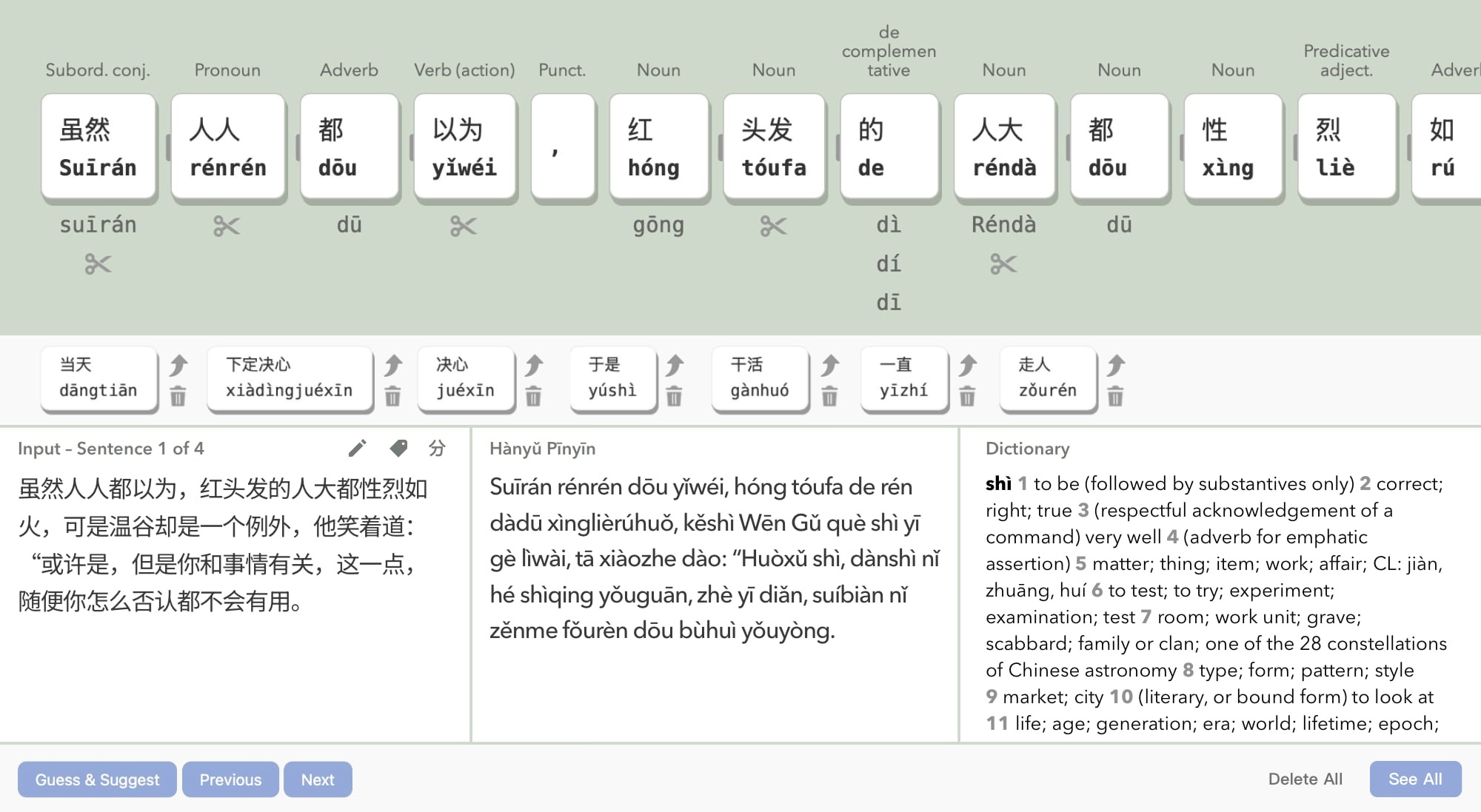Choose alternate reading dī under 的
Viewport: 1481px width, 812px height.
coord(889,303)
